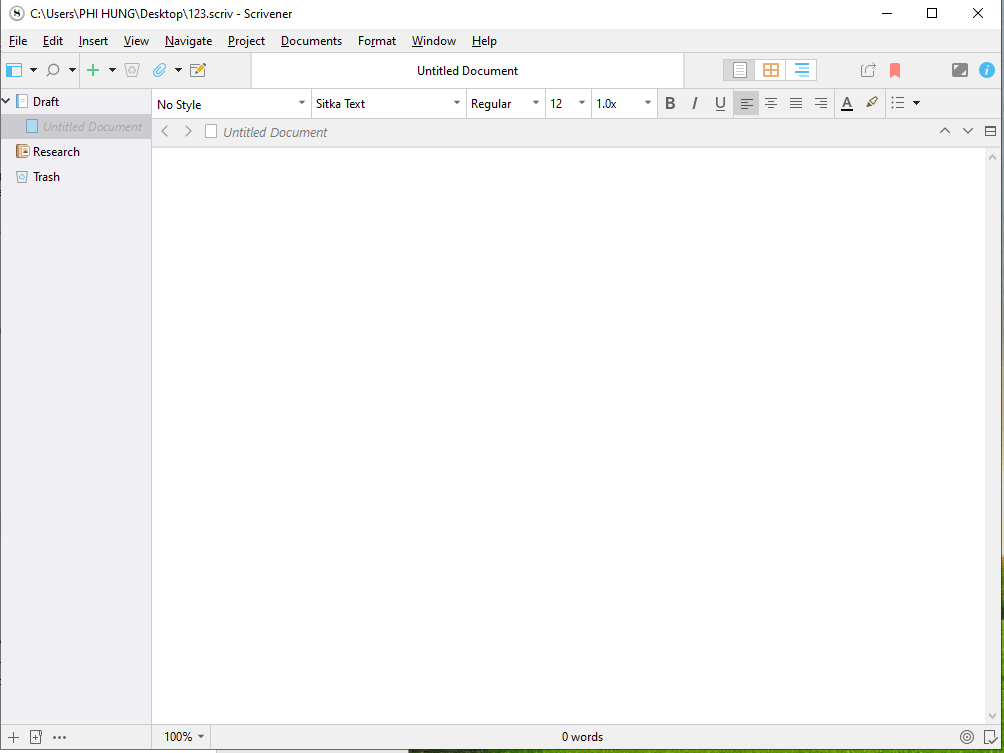The image size is (1004, 753).
Task: Go back in editor history
Action: click(165, 131)
